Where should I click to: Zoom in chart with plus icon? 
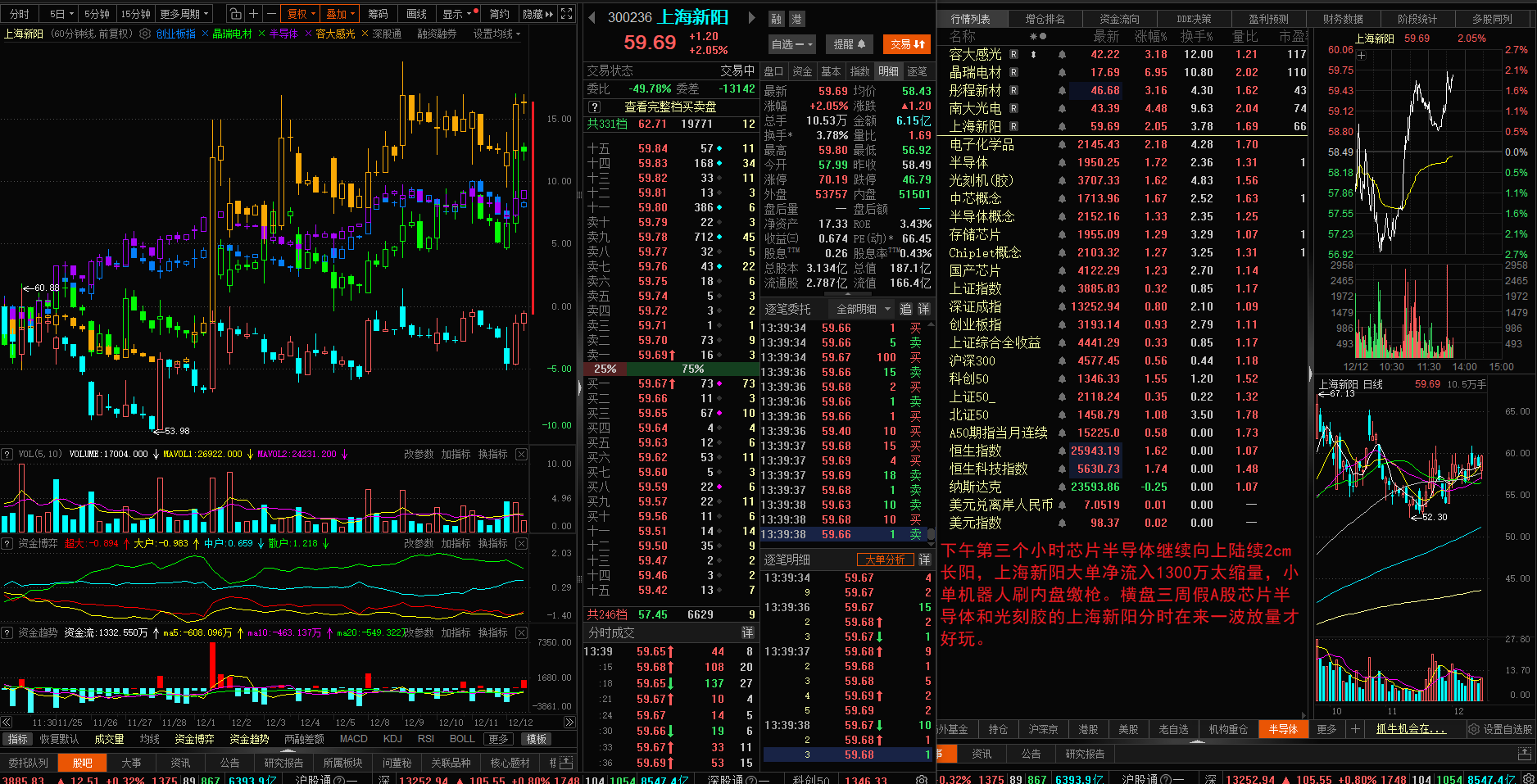253,14
